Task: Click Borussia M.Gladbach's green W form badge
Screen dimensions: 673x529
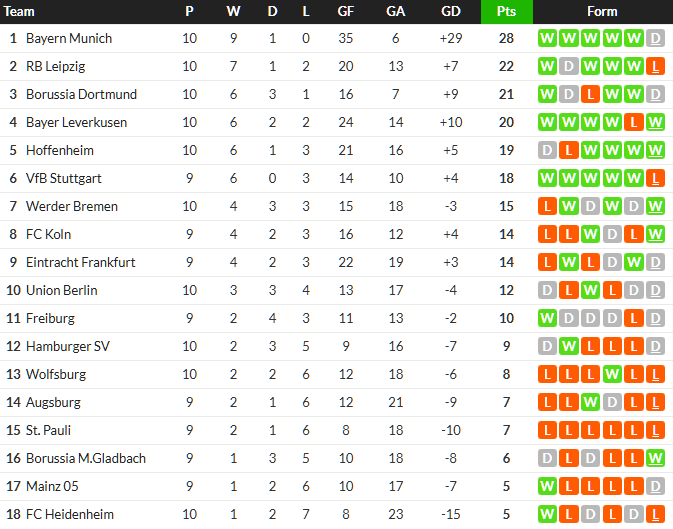Action: coord(656,458)
